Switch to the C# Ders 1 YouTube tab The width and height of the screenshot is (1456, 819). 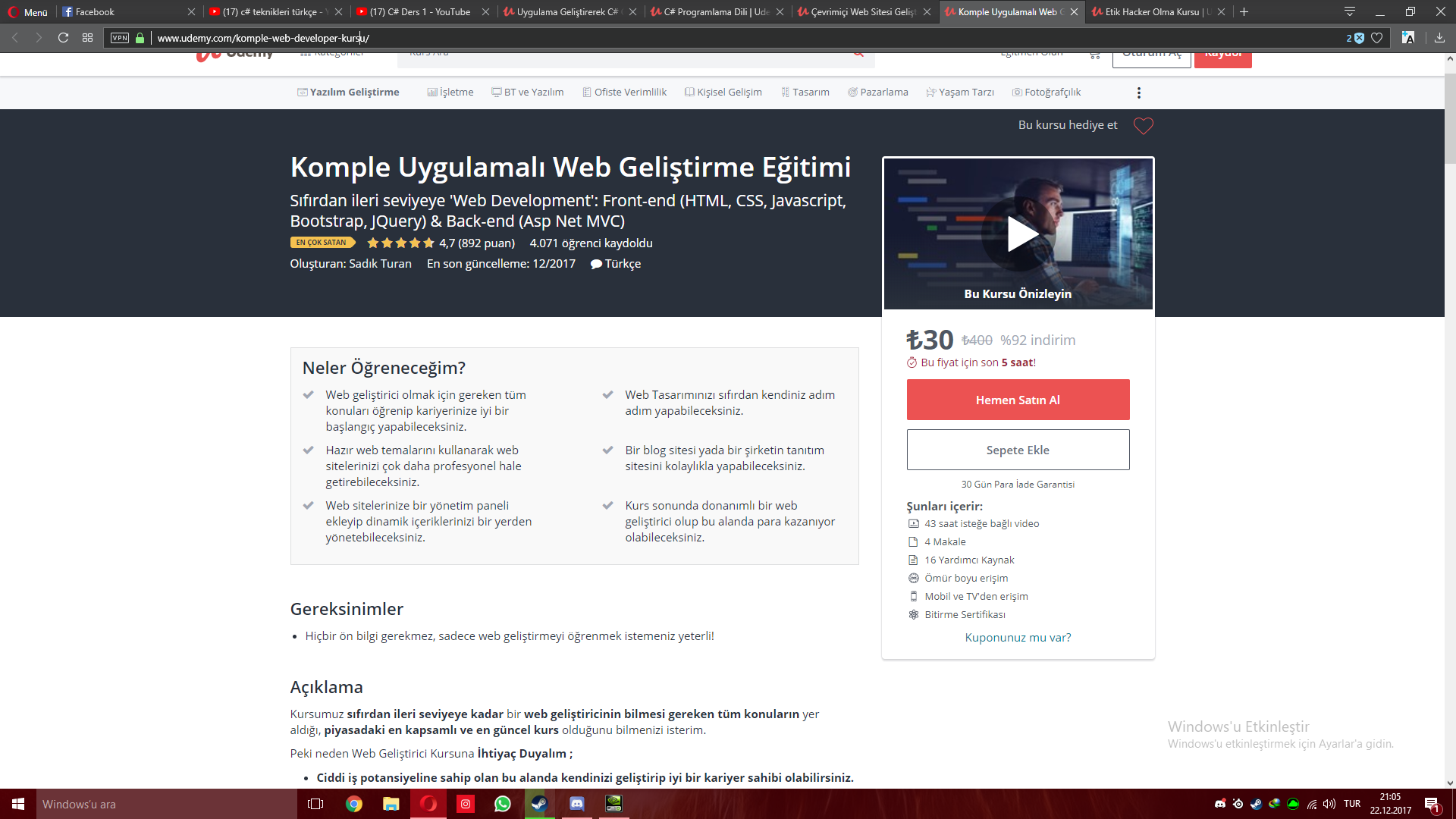click(422, 12)
